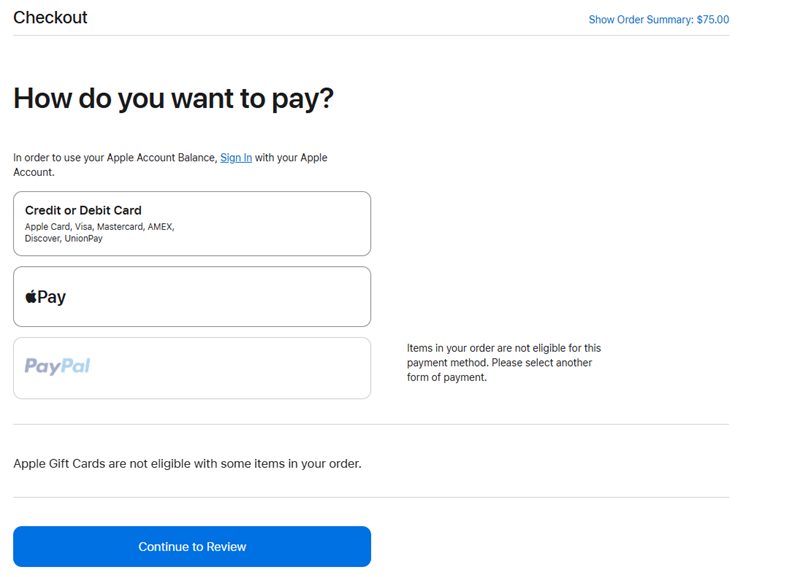Screen dimensions: 800x577
Task: Select the disabled PayPal payment box
Action: pos(192,368)
